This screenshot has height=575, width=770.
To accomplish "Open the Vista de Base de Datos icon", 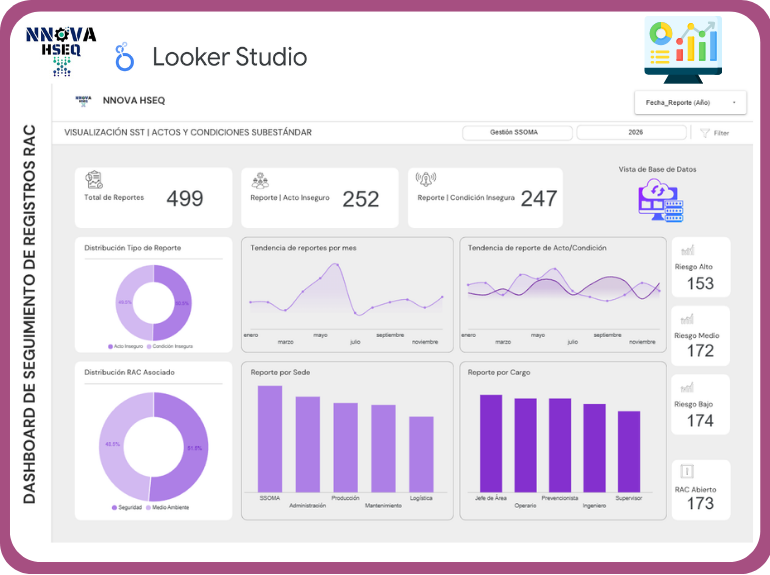I will [659, 201].
